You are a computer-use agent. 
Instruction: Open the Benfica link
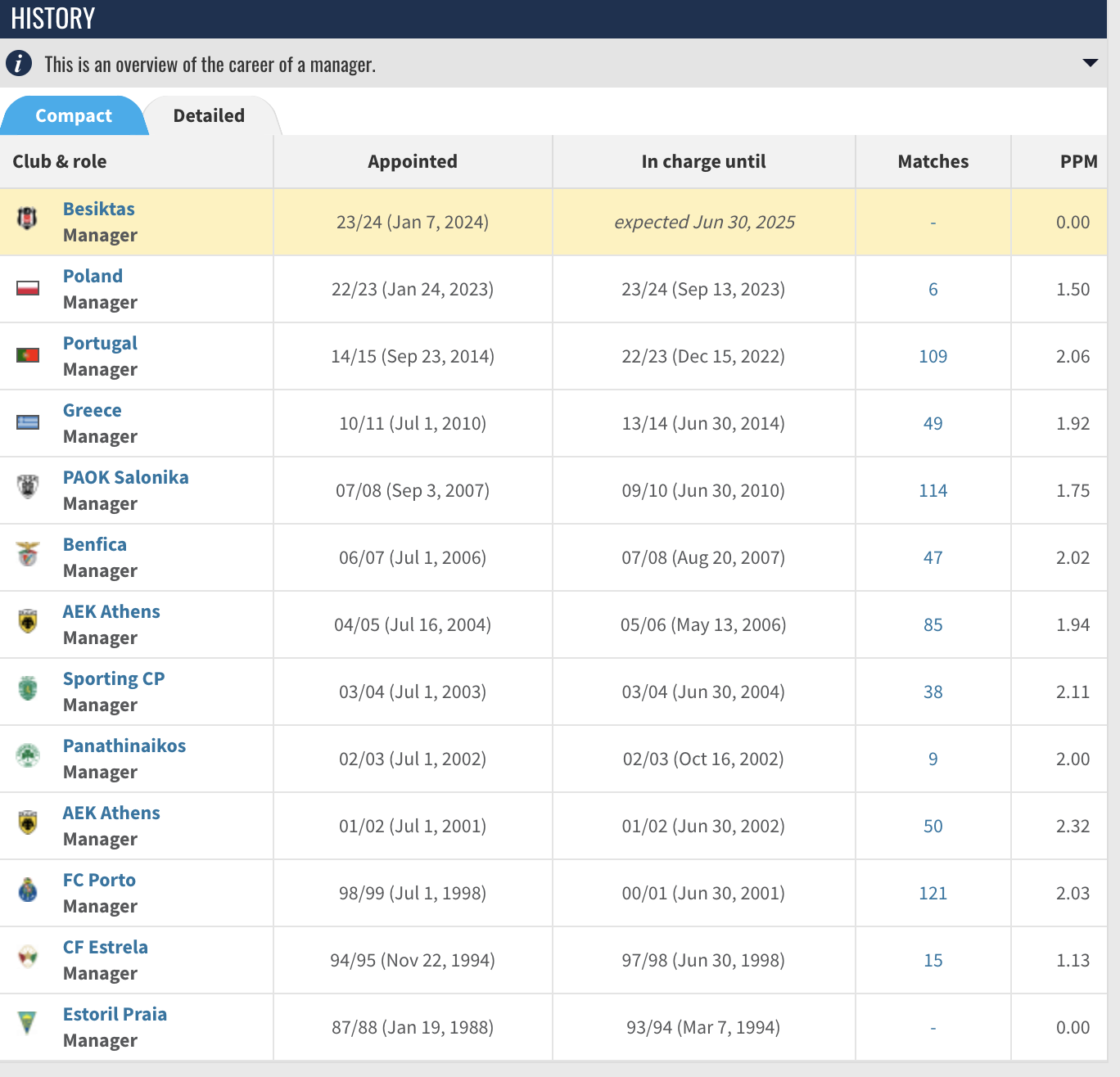(x=95, y=544)
